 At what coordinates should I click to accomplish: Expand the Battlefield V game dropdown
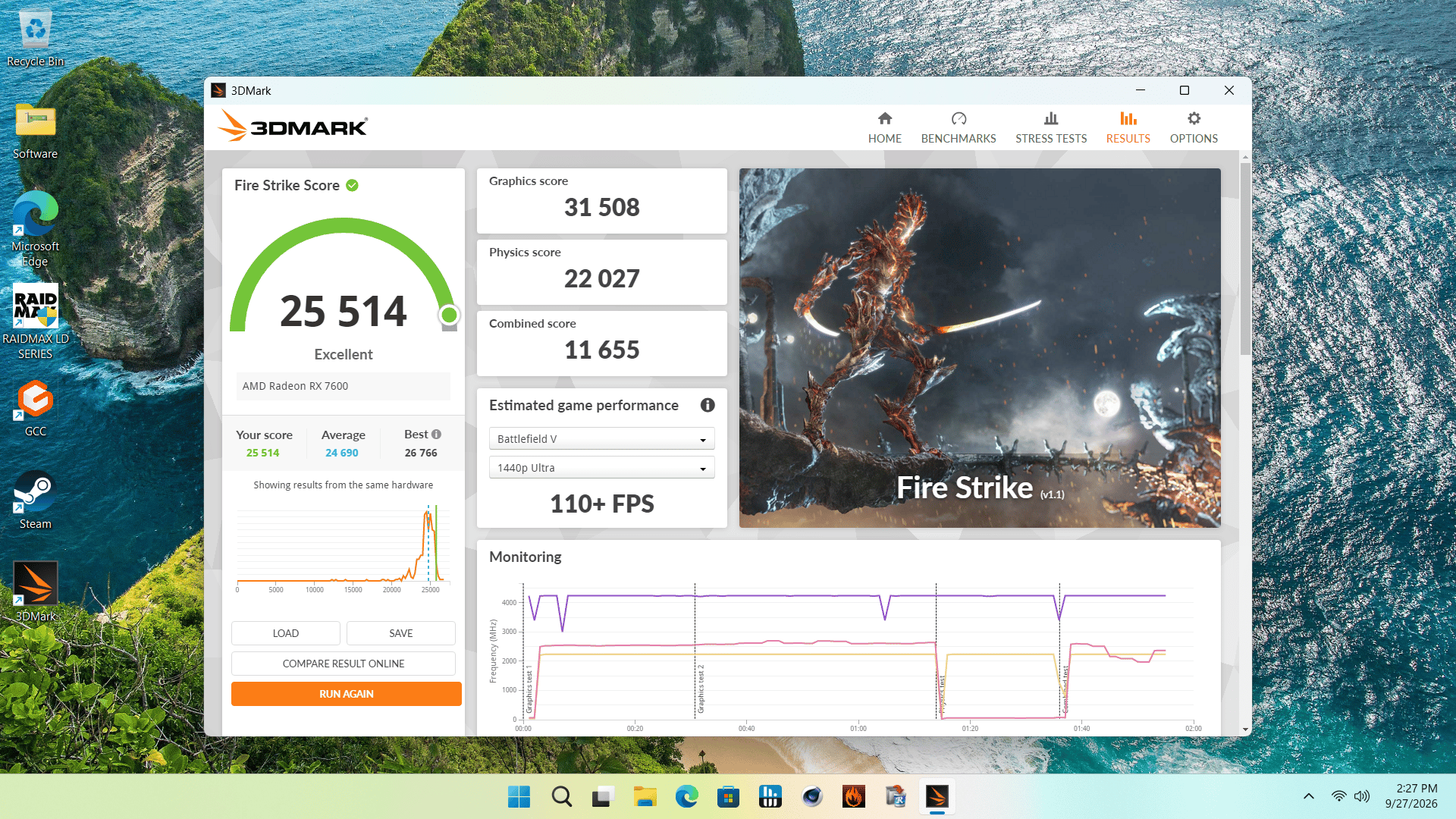coord(601,439)
